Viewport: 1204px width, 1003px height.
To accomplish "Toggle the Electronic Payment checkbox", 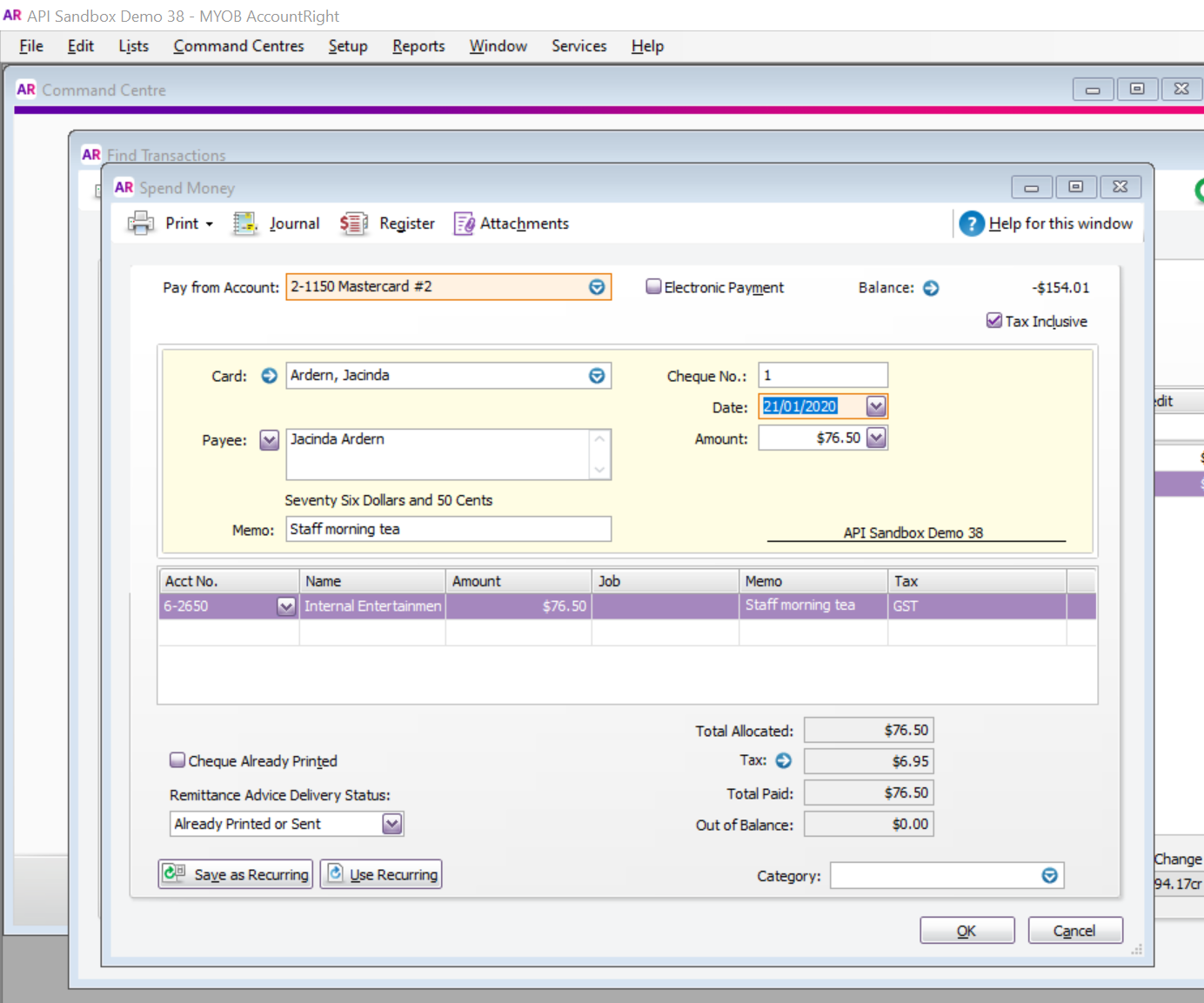I will pyautogui.click(x=653, y=286).
